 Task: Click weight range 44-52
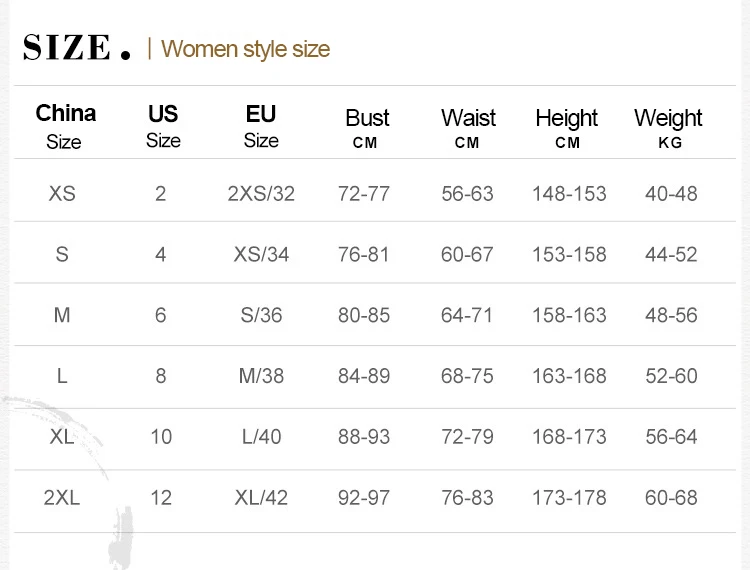point(671,254)
